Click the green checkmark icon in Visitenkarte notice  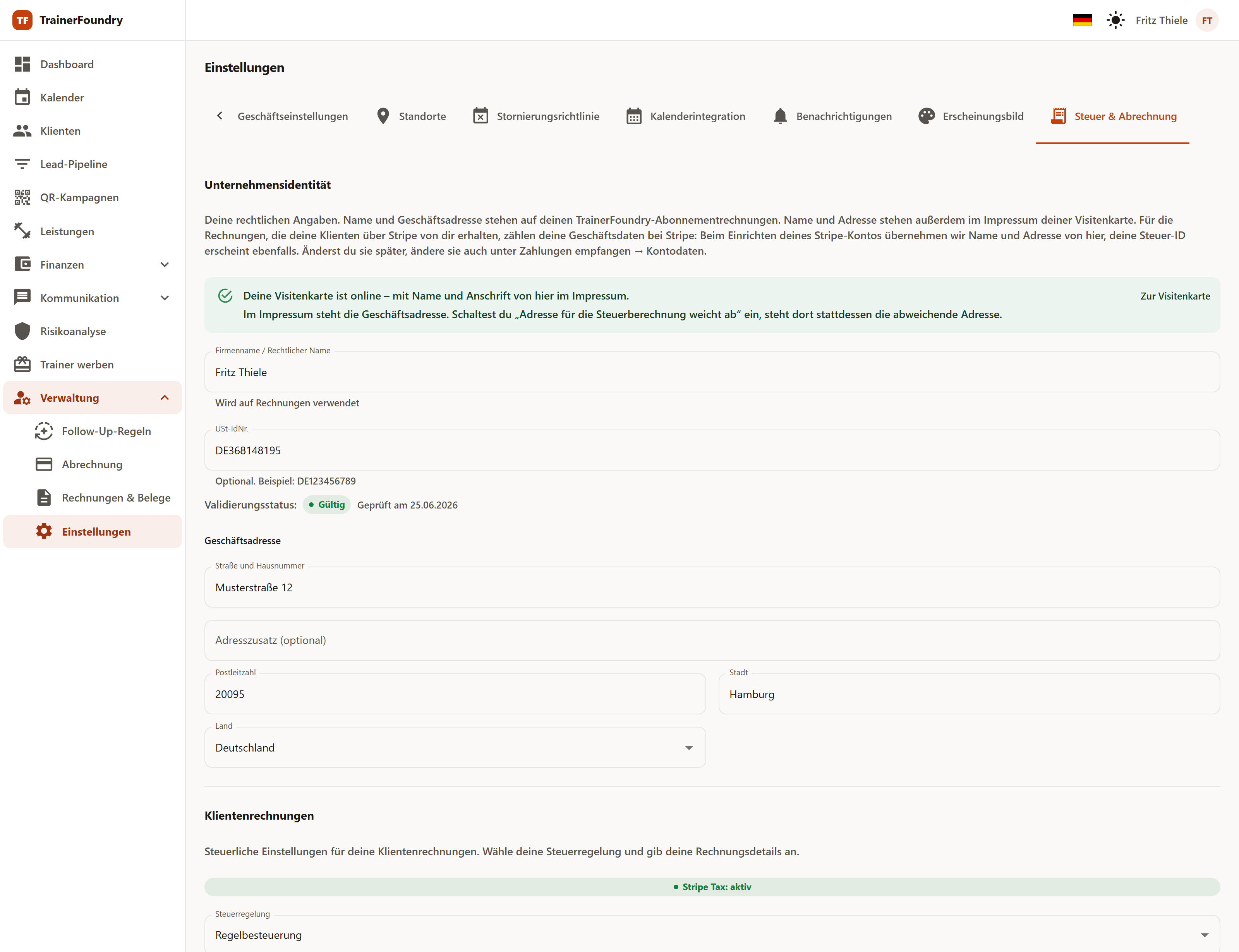225,296
